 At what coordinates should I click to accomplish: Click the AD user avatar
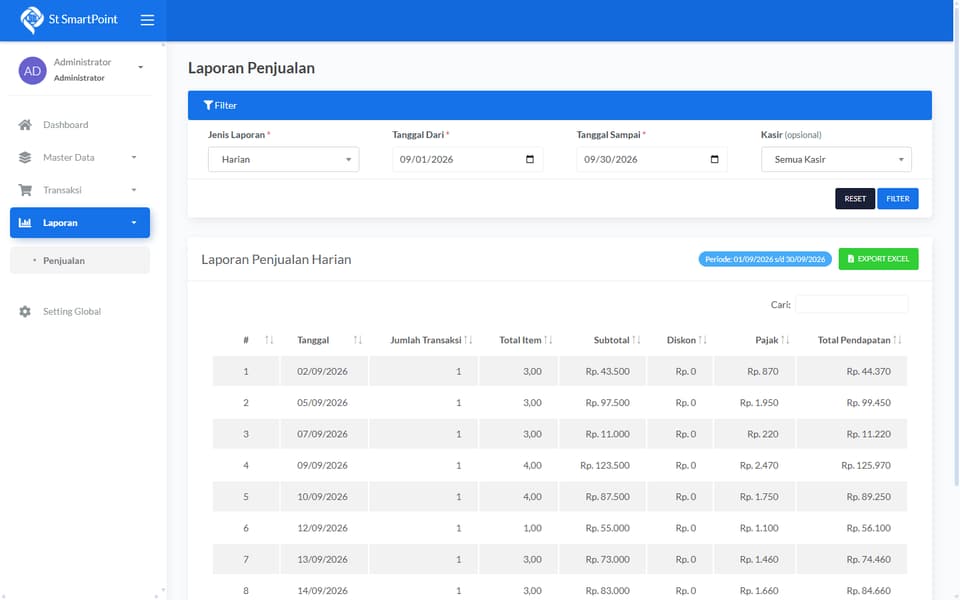click(32, 70)
